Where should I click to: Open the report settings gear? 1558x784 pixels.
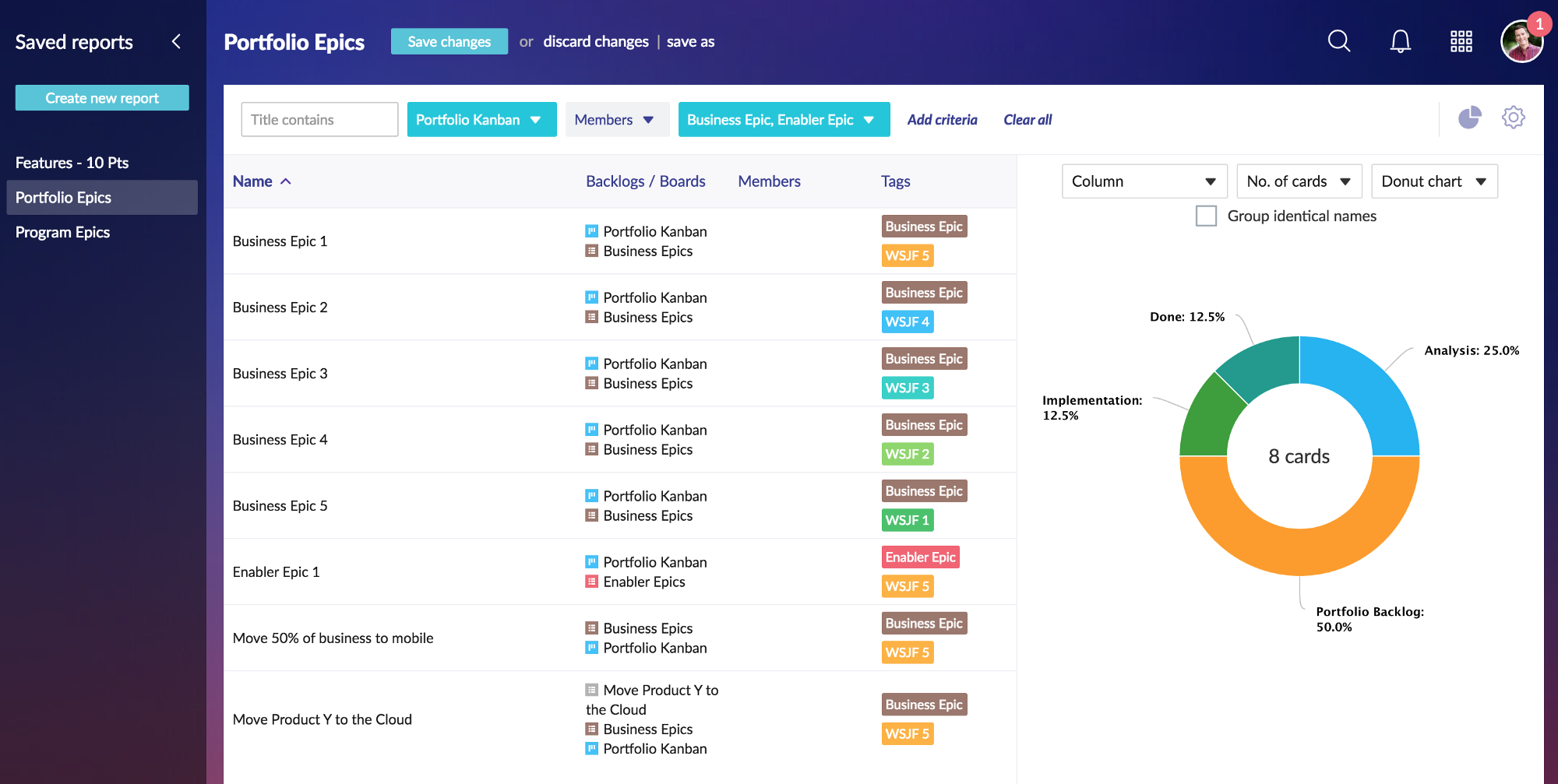pyautogui.click(x=1514, y=117)
